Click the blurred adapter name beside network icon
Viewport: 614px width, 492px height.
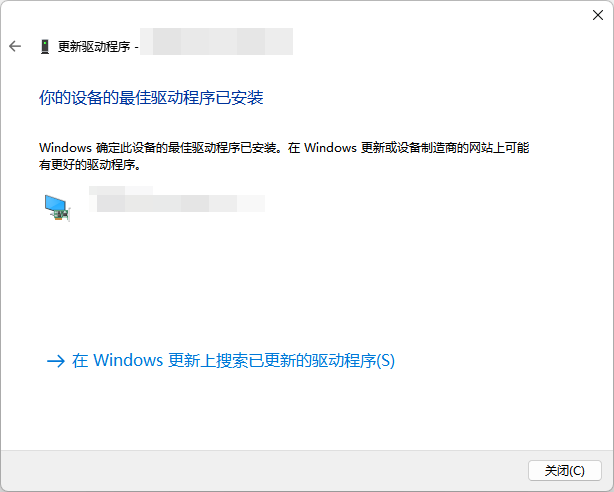pos(177,199)
